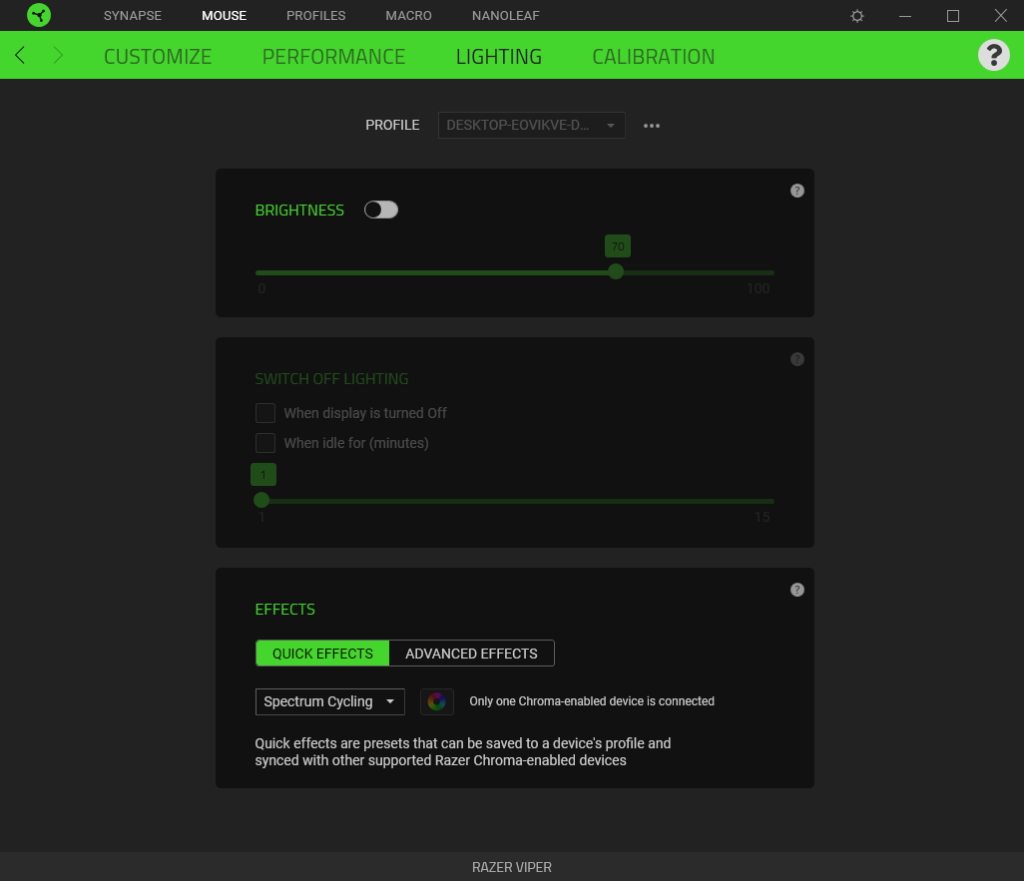Screen dimensions: 1024x881
Task: Go back using the left arrow
Action: tap(21, 55)
